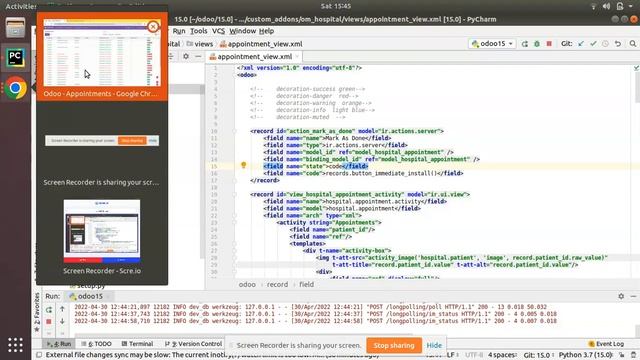The width and height of the screenshot is (640, 360).
Task: Open Files manager from the Ubuntu dock
Action: [15, 27]
